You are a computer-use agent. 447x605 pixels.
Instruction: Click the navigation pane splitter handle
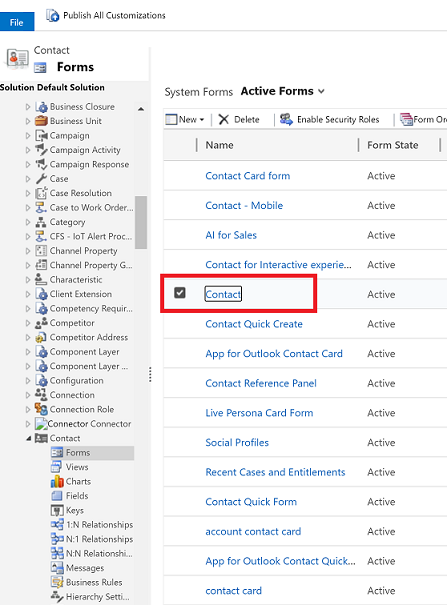150,374
